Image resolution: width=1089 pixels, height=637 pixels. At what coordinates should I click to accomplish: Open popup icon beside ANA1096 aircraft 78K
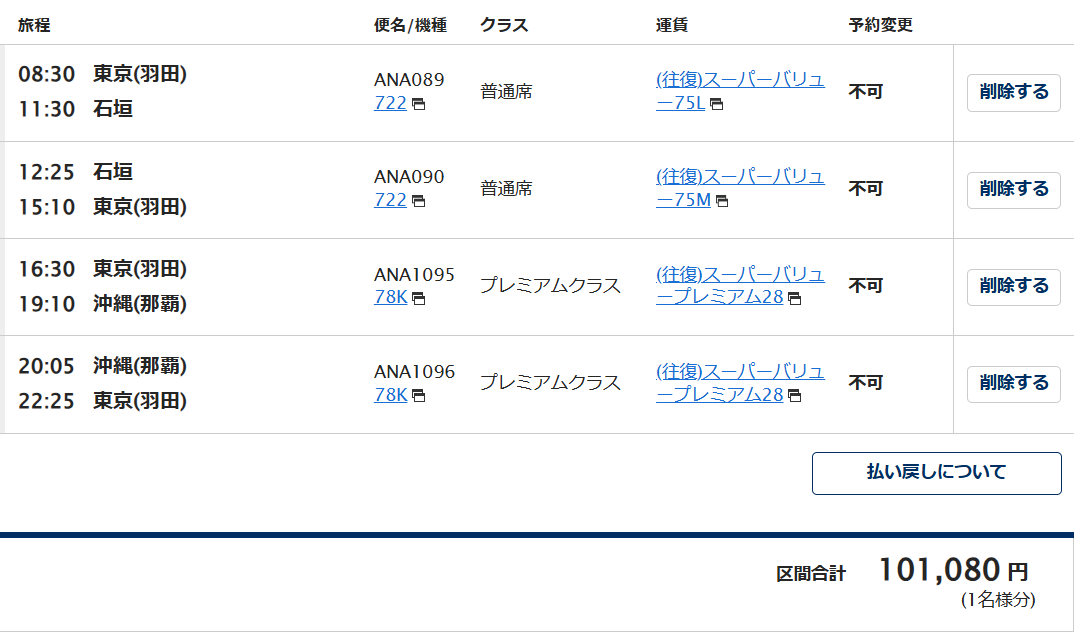(418, 395)
